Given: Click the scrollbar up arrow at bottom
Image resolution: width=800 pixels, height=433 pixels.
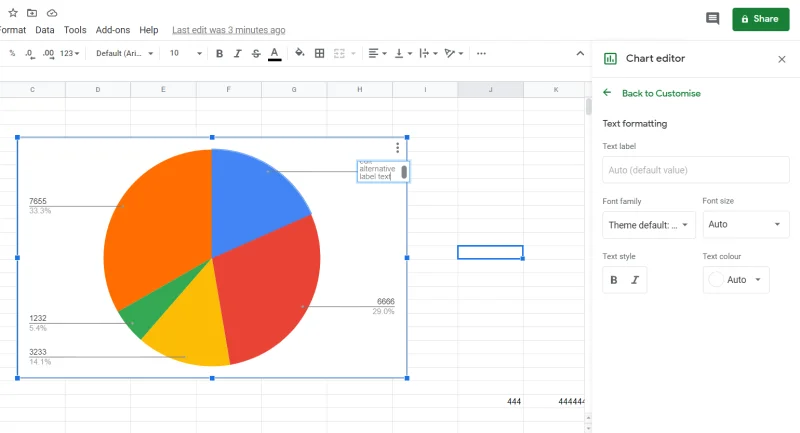Looking at the screenshot, I should [x=588, y=418].
